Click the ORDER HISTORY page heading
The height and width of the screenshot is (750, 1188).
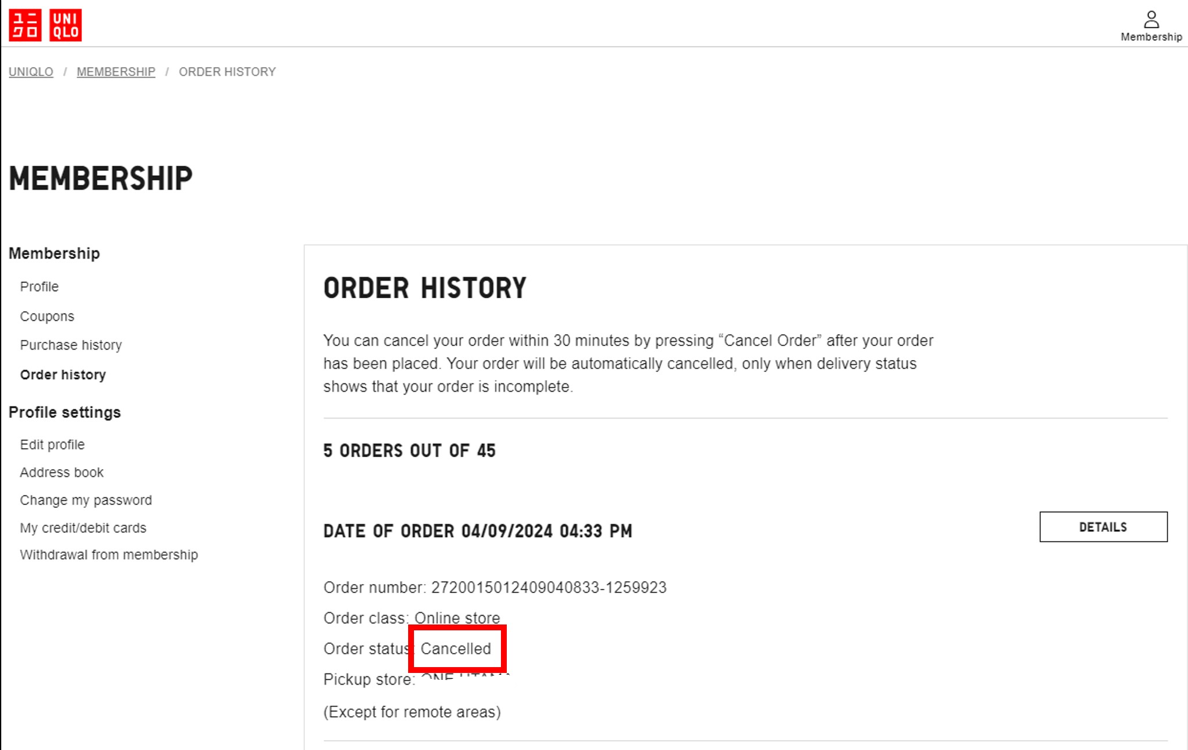click(x=425, y=288)
